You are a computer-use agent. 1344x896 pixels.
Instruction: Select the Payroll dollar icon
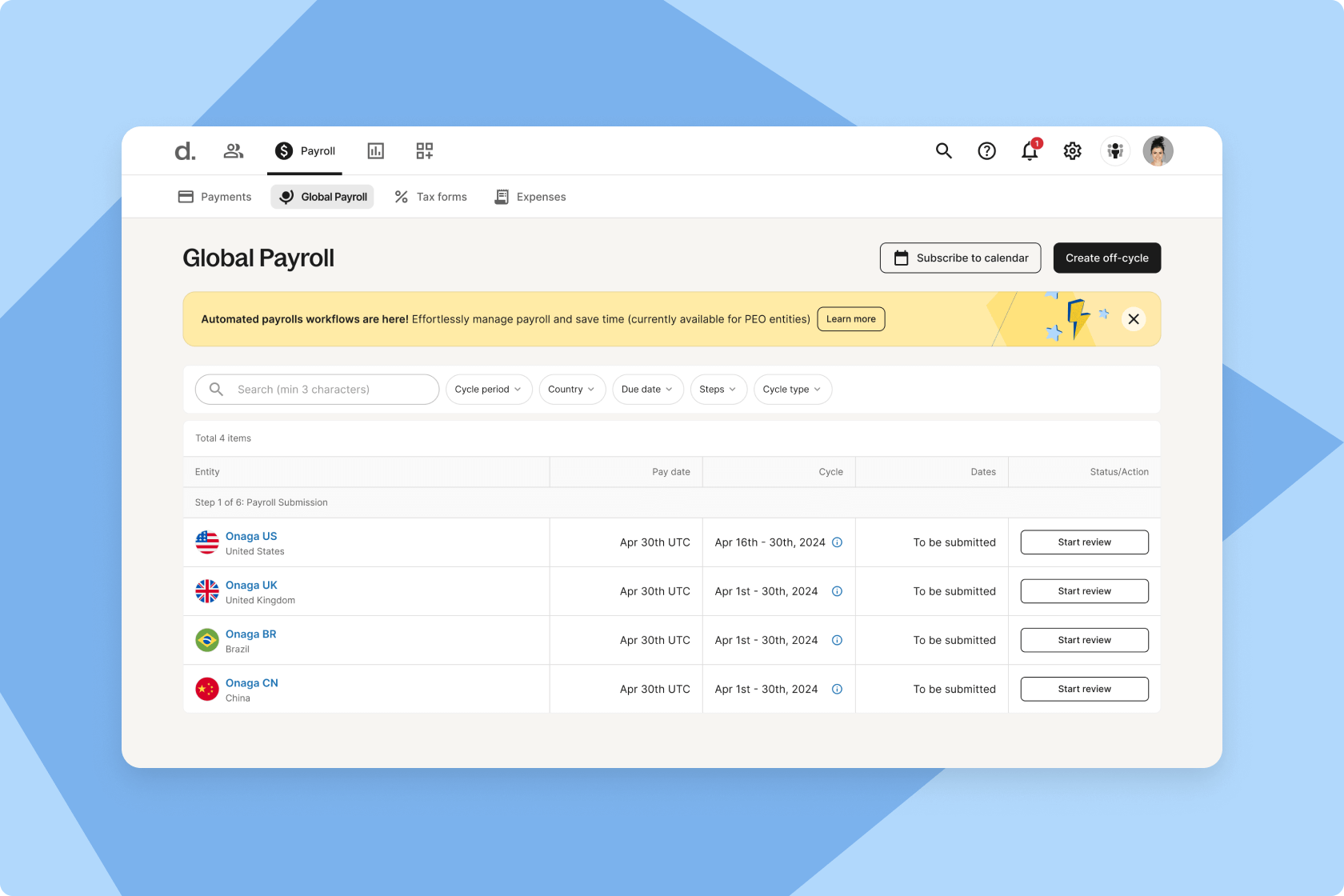click(x=283, y=150)
